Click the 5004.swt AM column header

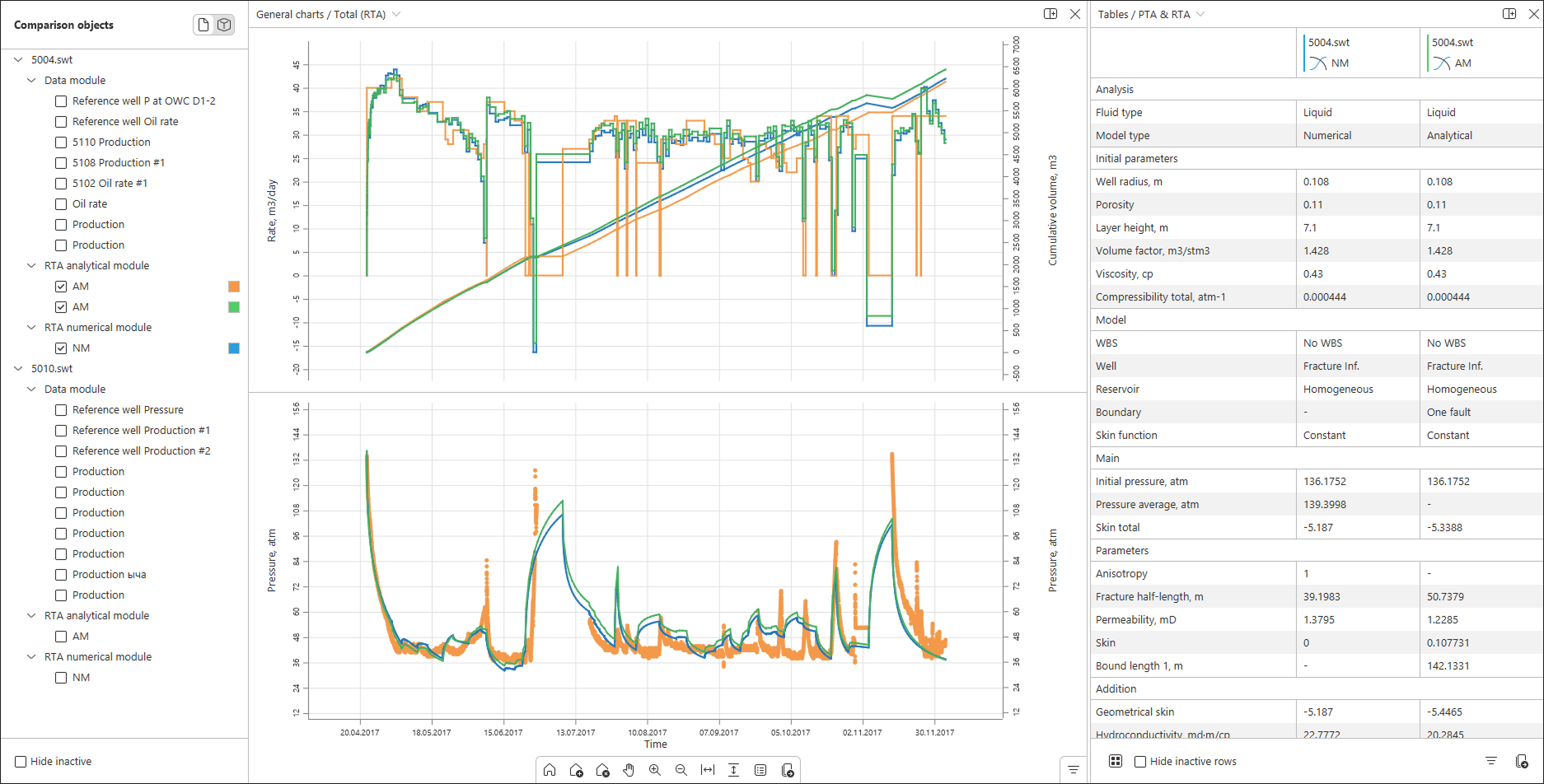pos(1453,53)
